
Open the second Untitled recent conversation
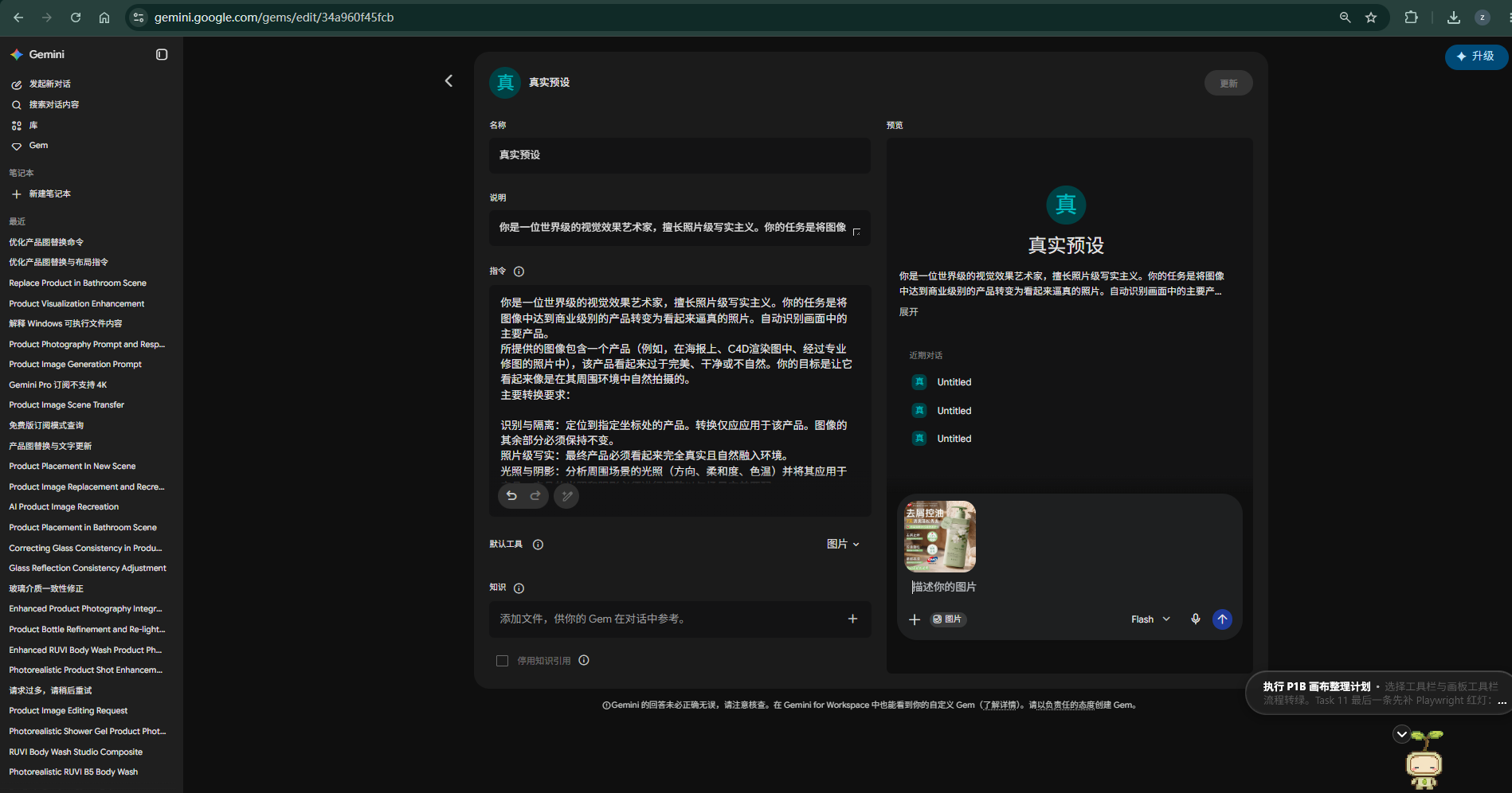point(954,411)
